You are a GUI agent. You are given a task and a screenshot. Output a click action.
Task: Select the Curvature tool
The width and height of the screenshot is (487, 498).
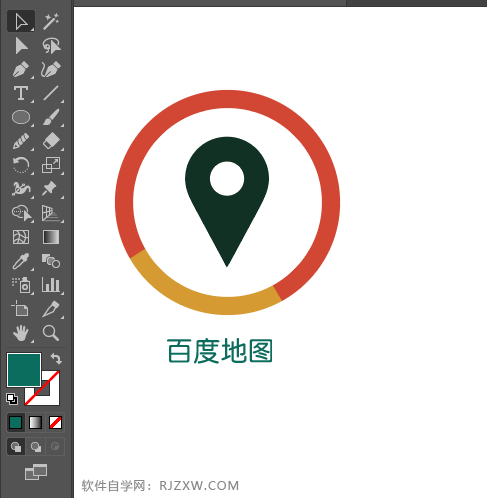51,69
